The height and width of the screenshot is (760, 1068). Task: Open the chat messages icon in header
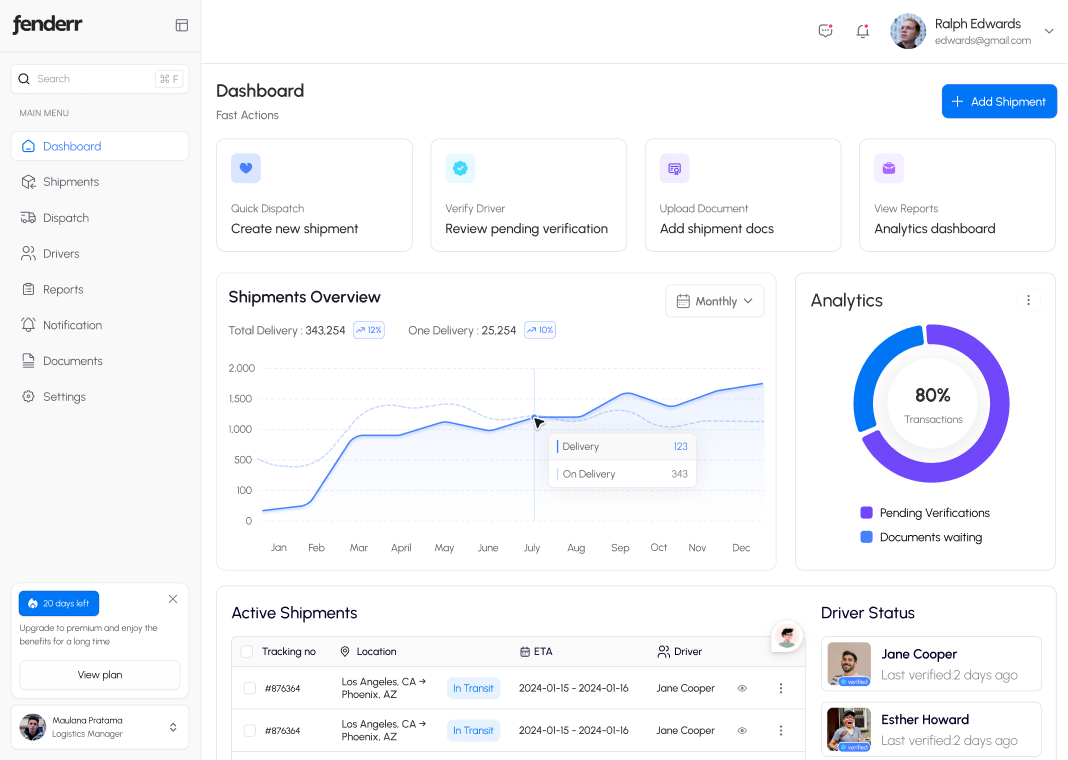pos(825,31)
